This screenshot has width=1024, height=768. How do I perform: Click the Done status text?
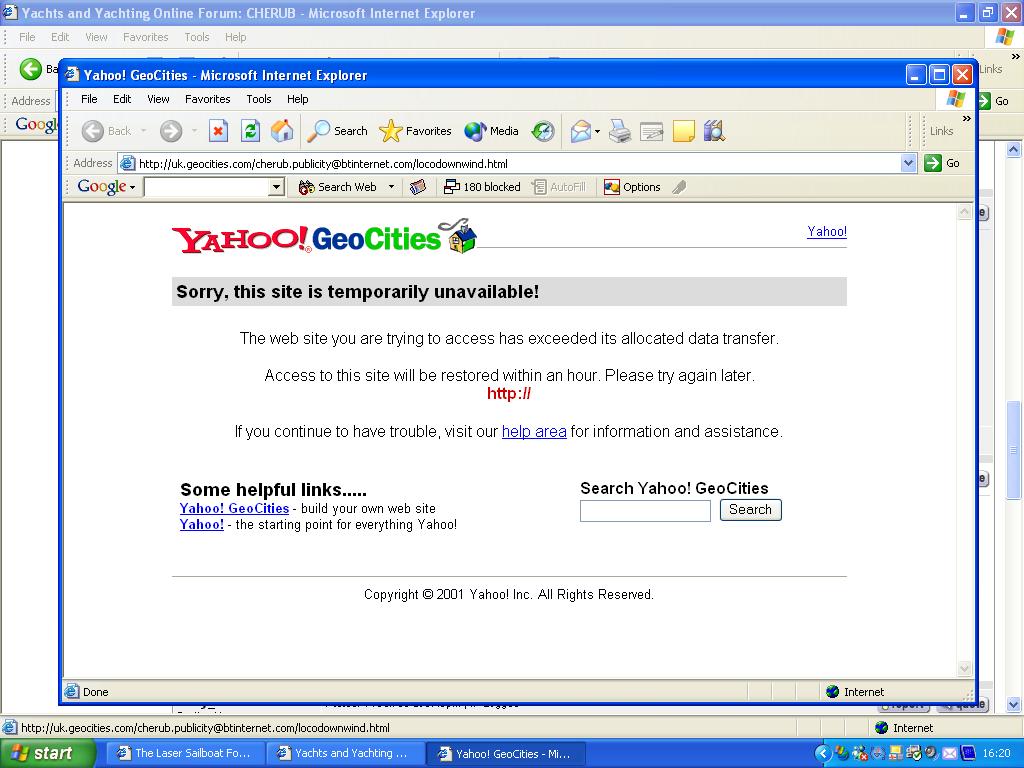click(95, 692)
